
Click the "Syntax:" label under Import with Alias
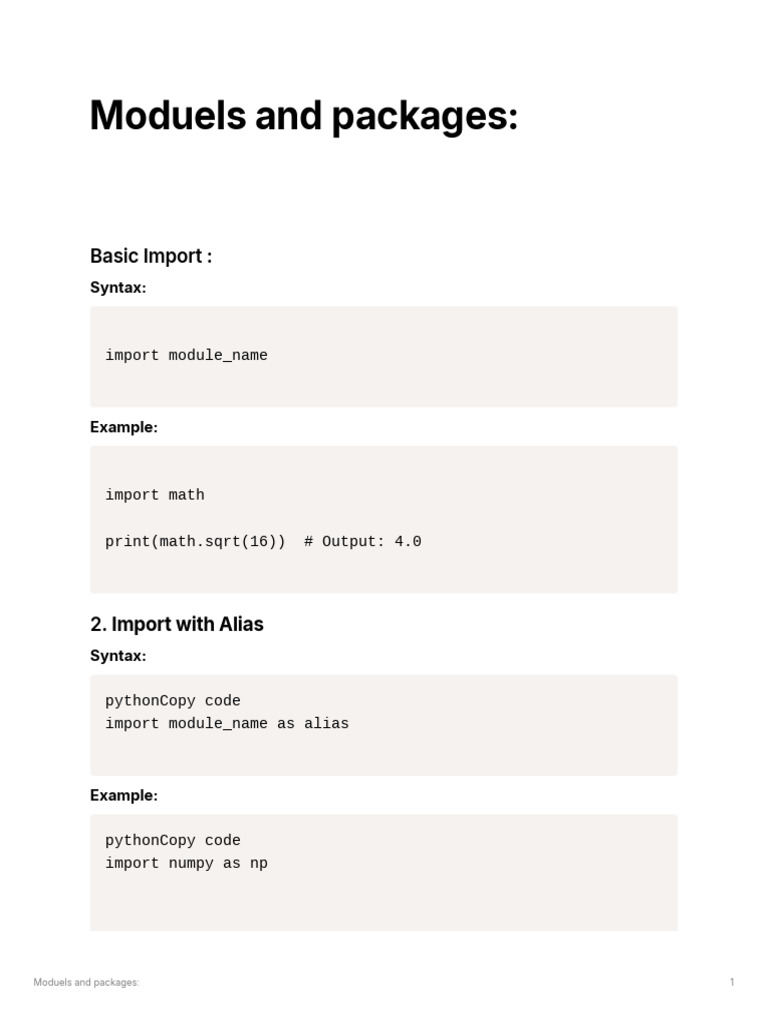point(118,656)
